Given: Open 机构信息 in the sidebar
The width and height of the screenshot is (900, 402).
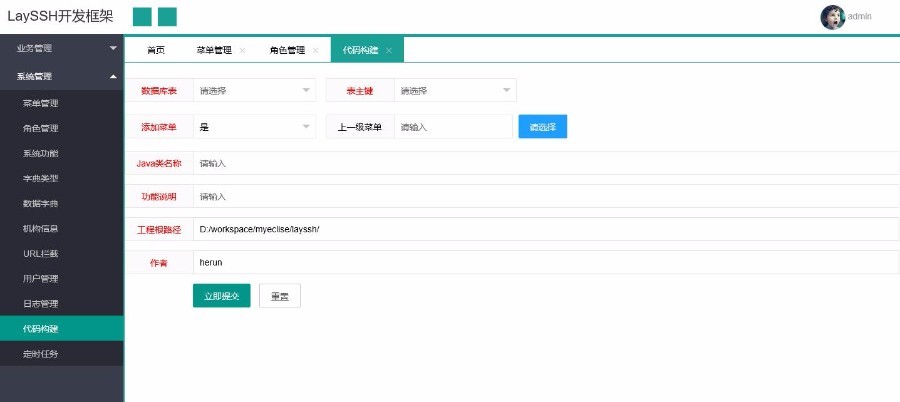Looking at the screenshot, I should [x=61, y=229].
